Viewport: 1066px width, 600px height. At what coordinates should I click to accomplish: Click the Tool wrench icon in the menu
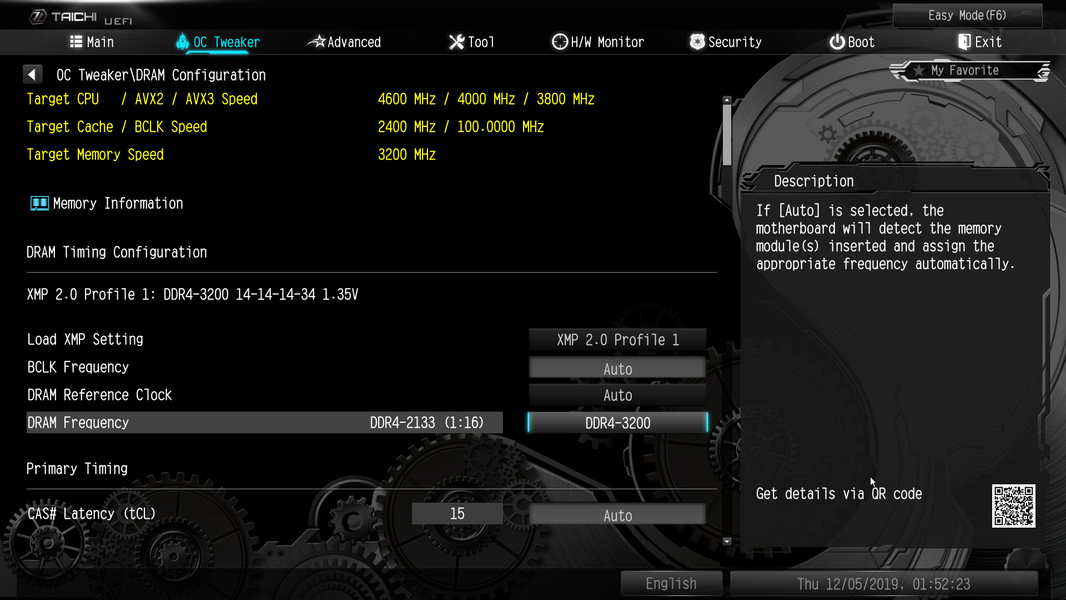[x=456, y=42]
